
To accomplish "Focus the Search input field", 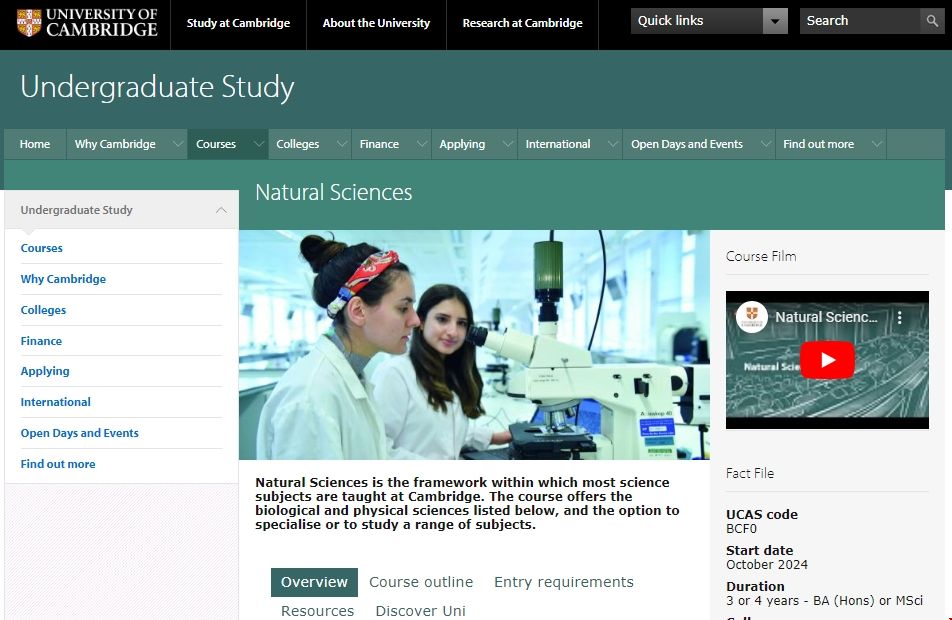I will [x=858, y=21].
